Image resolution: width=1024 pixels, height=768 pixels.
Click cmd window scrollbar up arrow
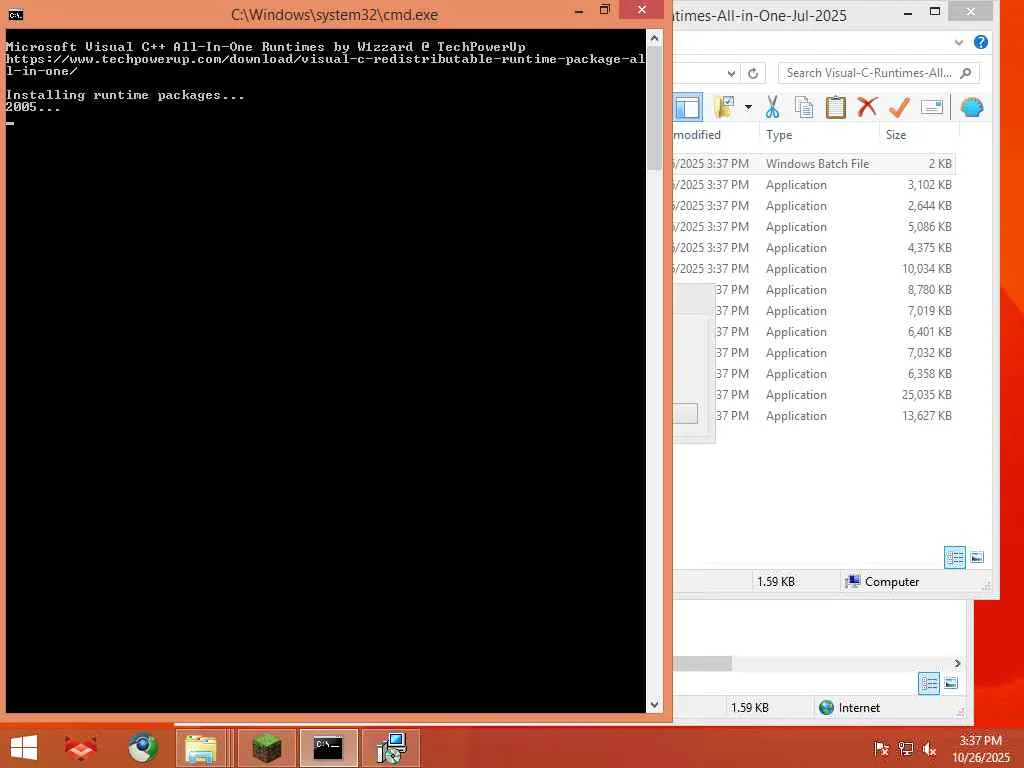[x=654, y=39]
